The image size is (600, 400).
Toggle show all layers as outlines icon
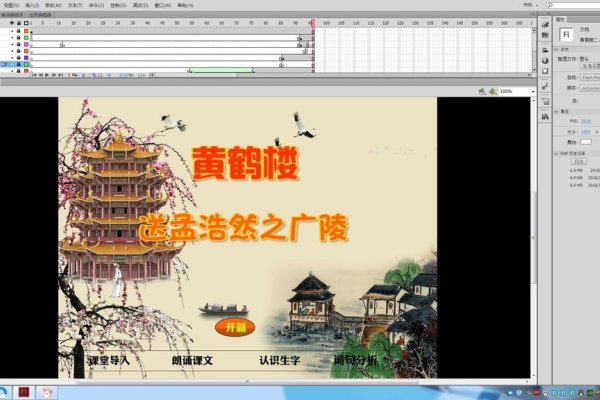26,23
